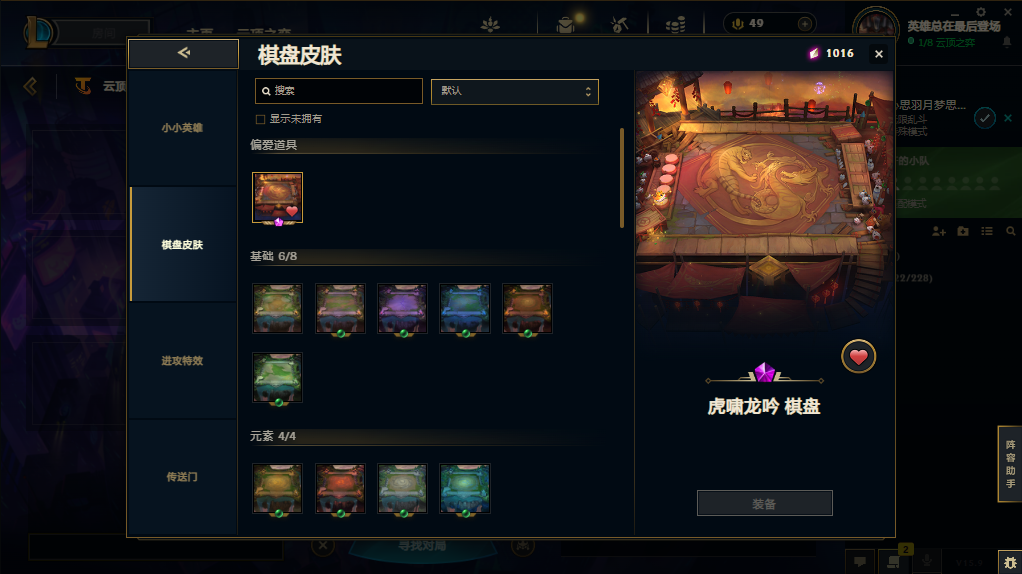The height and width of the screenshot is (574, 1022).
Task: Switch to the 小小英雄 tab
Action: click(x=182, y=128)
